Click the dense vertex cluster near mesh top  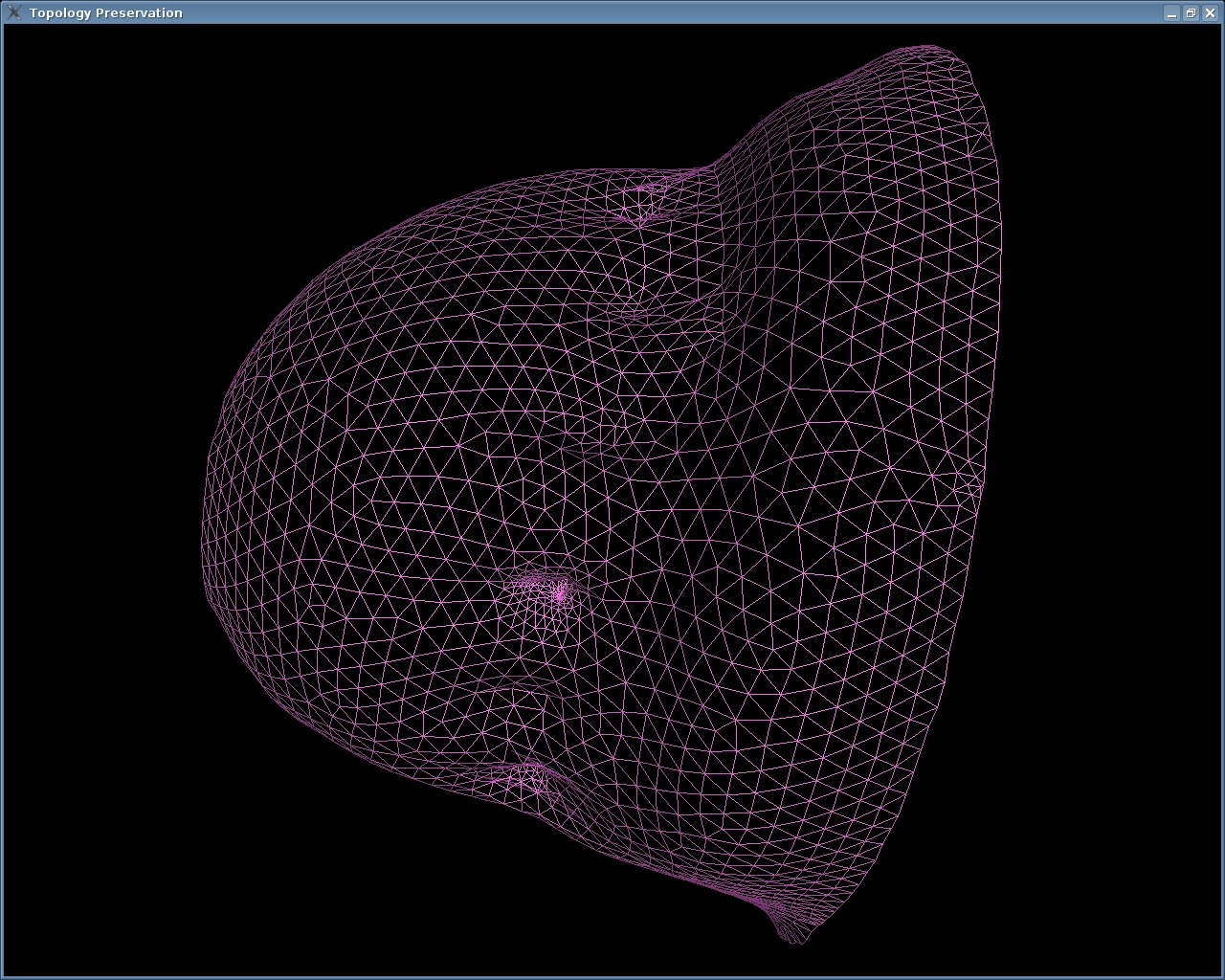(641, 203)
